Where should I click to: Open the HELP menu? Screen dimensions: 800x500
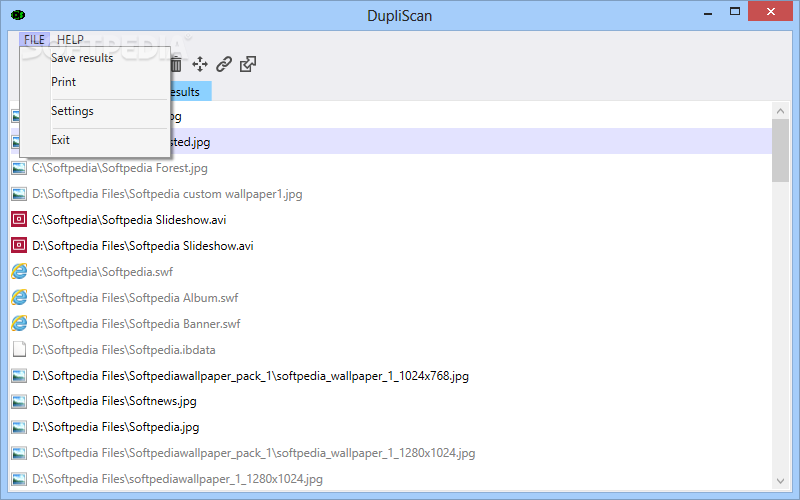[x=70, y=39]
